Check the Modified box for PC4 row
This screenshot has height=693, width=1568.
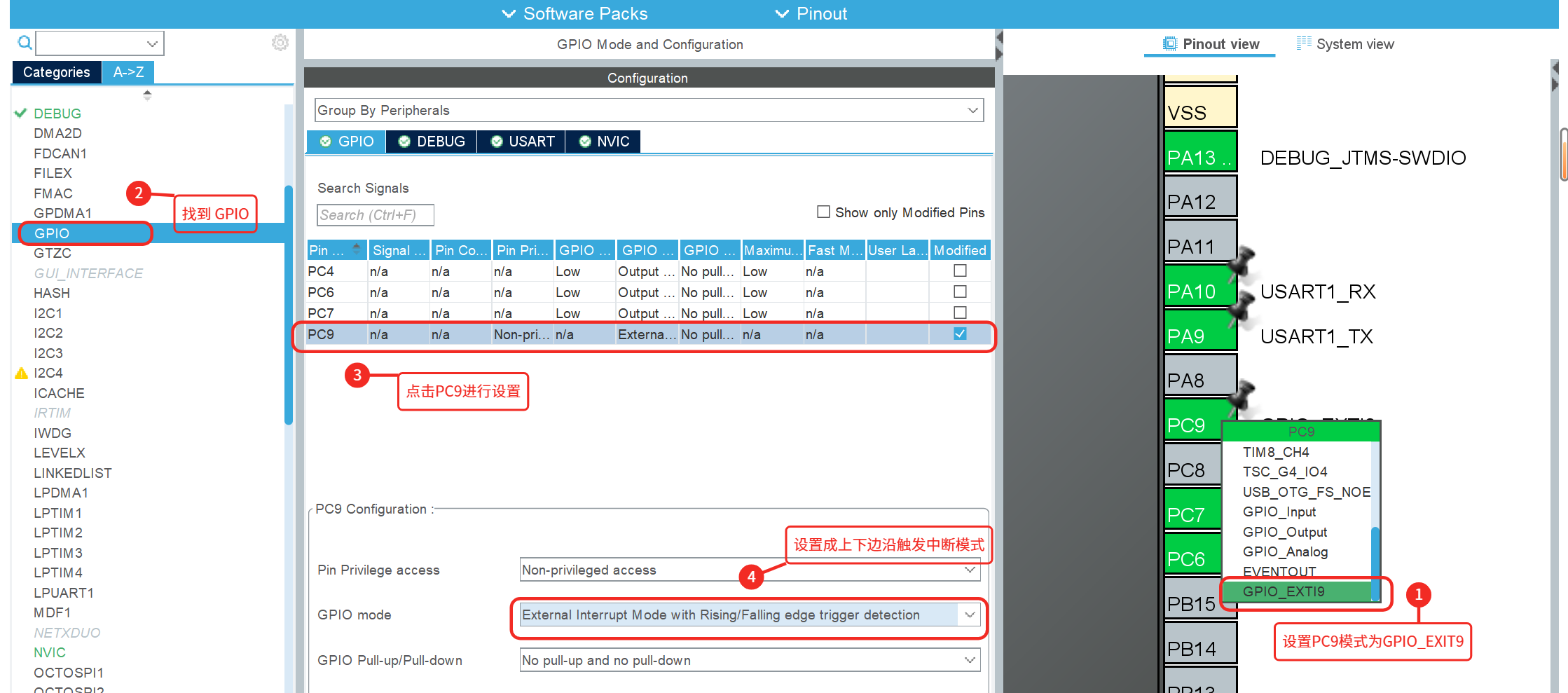[x=960, y=270]
